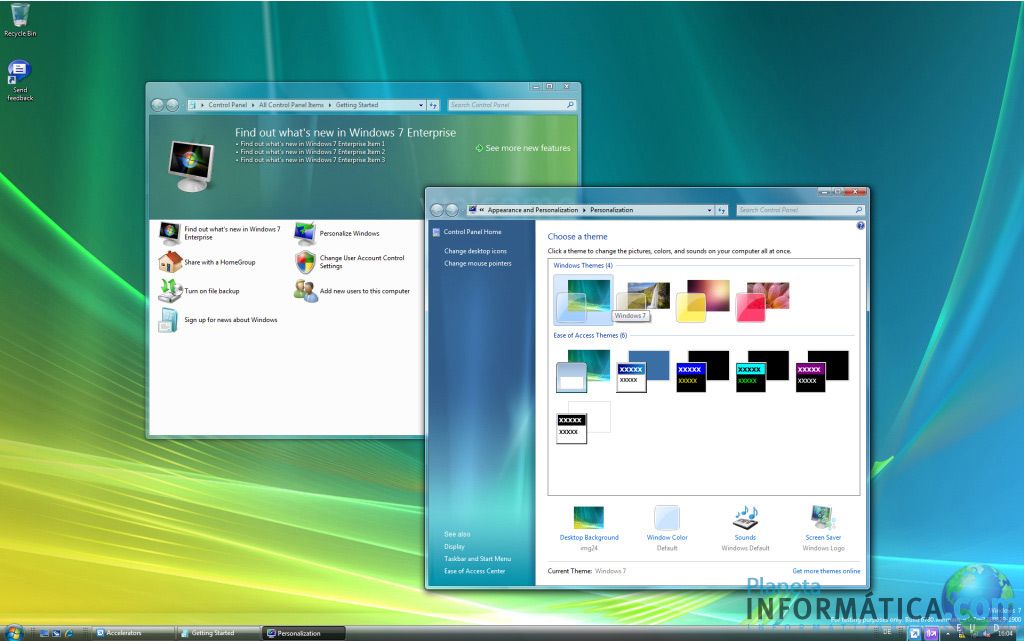This screenshot has width=1024, height=641.
Task: Click All Control Panel Items breadcrumb
Action: coord(291,105)
